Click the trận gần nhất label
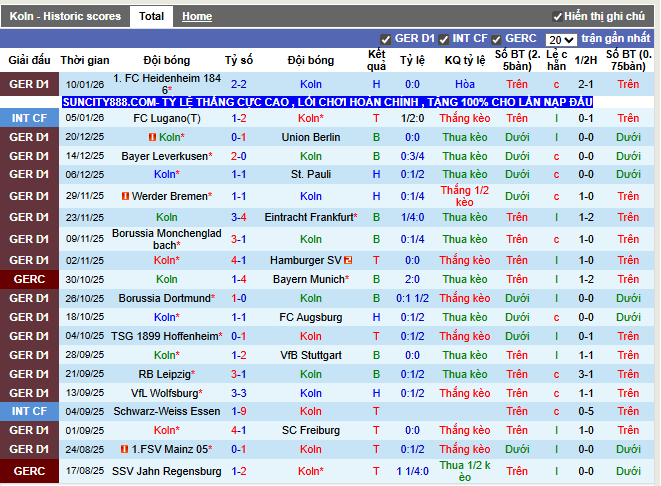The height and width of the screenshot is (486, 661). click(x=616, y=38)
